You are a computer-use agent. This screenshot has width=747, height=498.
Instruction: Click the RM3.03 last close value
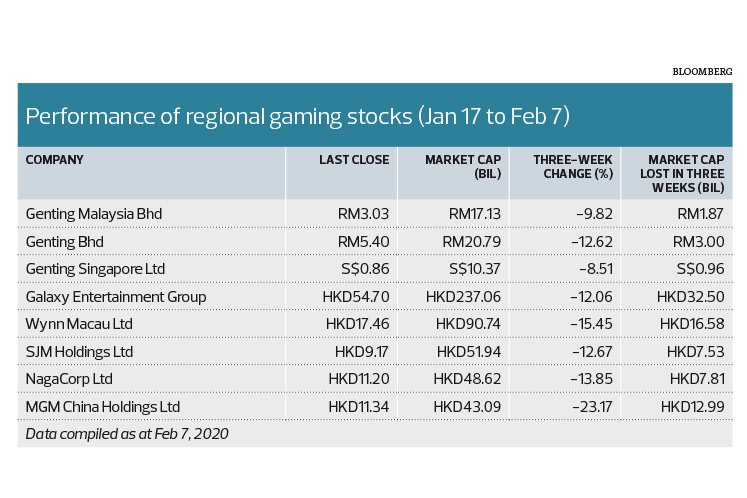click(363, 213)
